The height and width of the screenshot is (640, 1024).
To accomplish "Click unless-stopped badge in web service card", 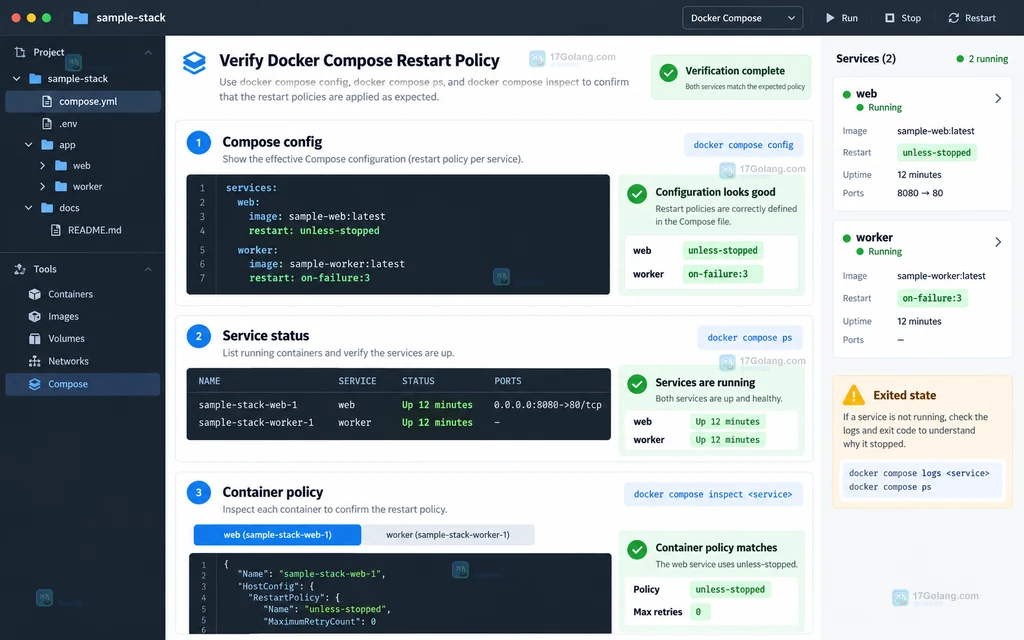I will 936,153.
